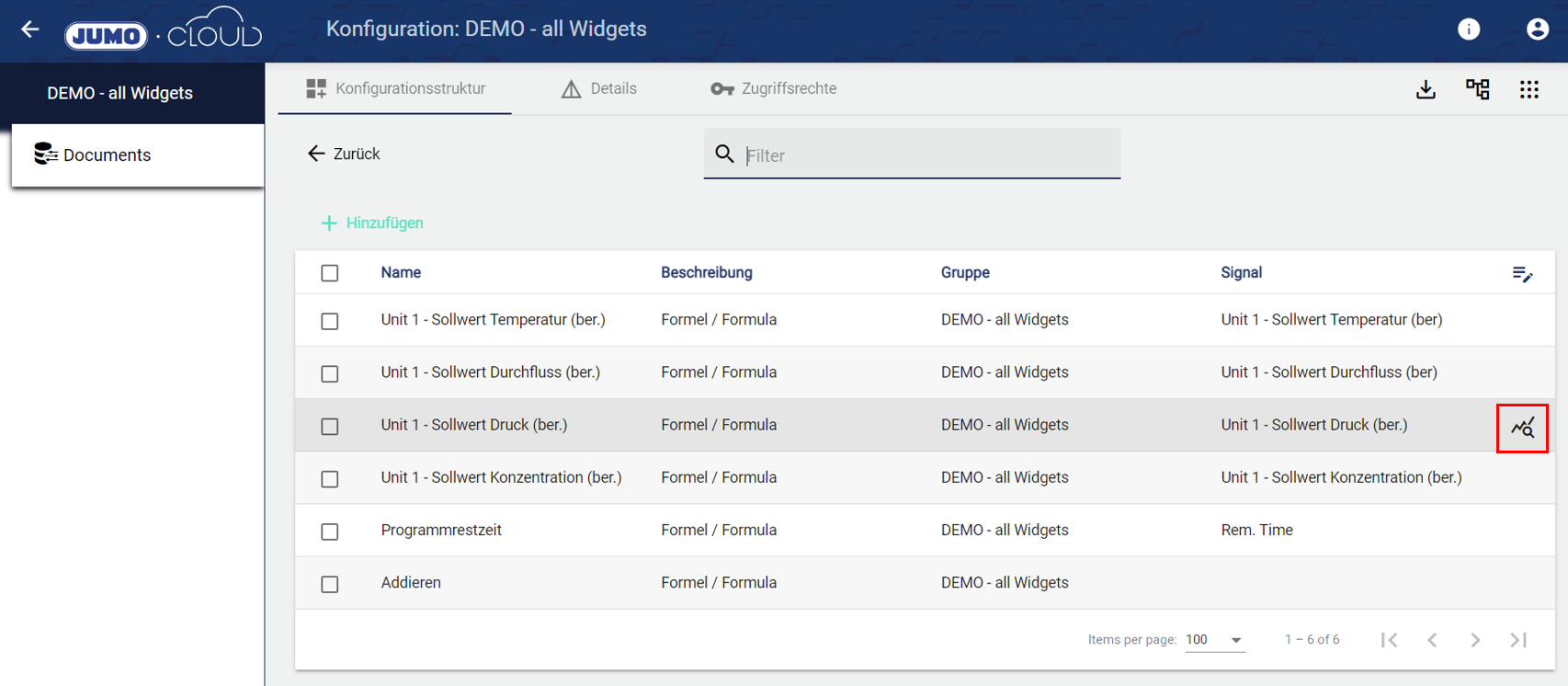Open the apps grid menu icon
The image size is (1568, 686).
click(x=1528, y=89)
